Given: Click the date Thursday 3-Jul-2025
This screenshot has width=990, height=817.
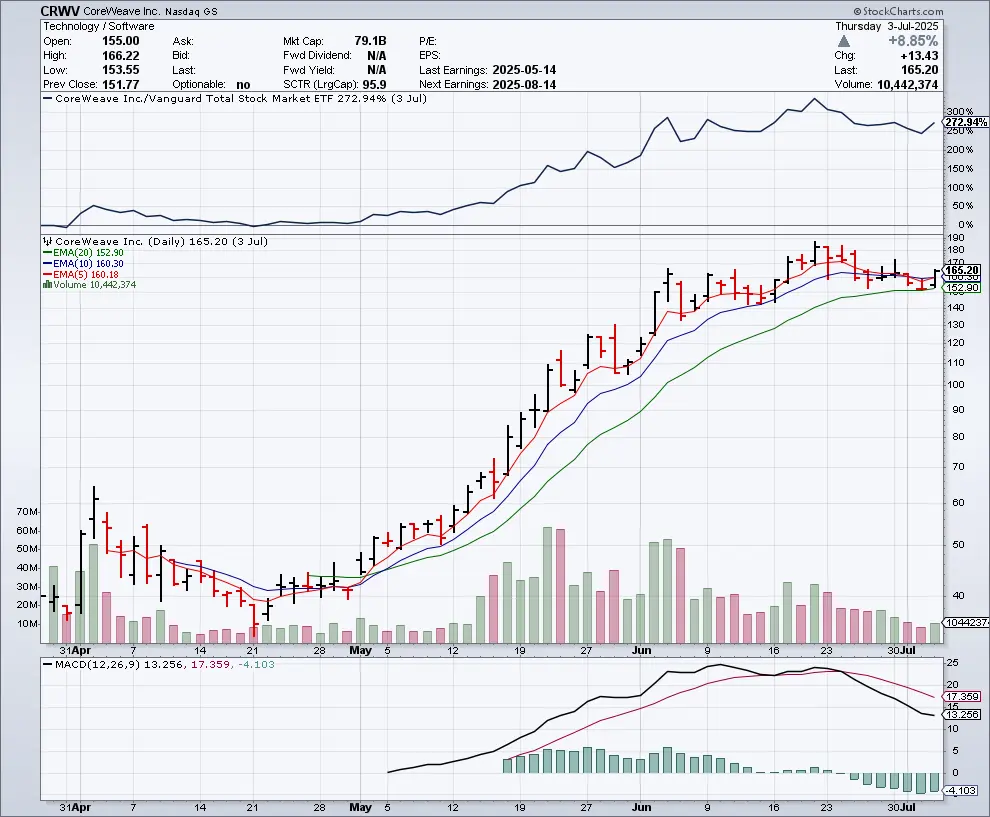Looking at the screenshot, I should 887,27.
